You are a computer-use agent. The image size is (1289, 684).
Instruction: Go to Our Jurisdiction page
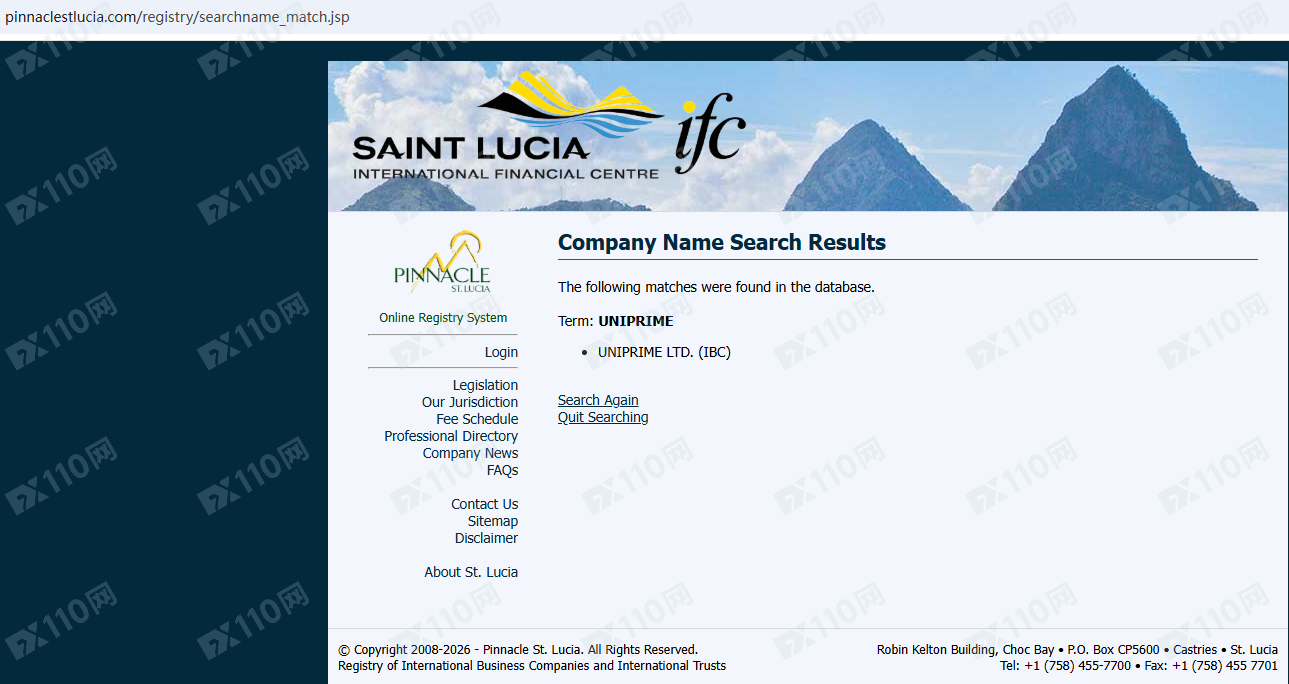tap(470, 402)
